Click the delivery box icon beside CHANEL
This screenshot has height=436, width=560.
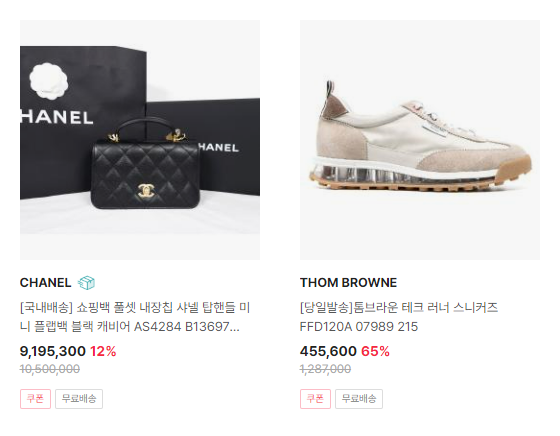(86, 283)
